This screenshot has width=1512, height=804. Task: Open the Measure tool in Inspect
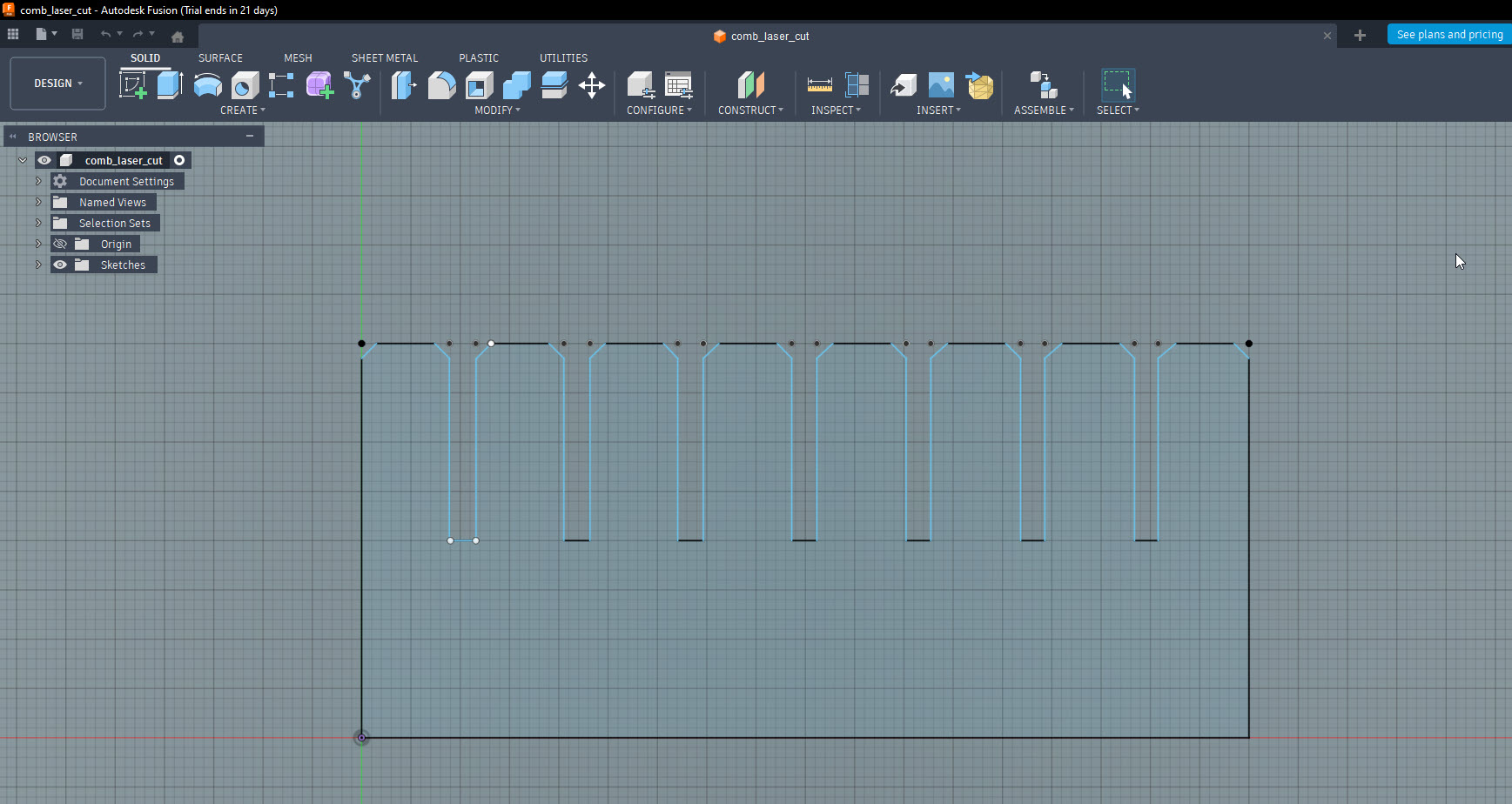[819, 84]
